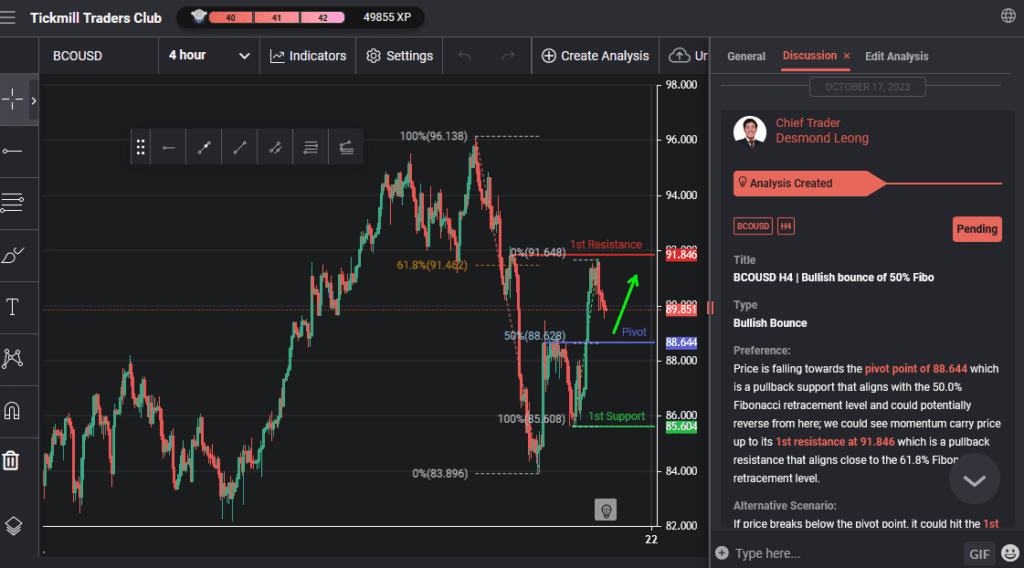Select the horizontal line drawing tool
The image size is (1024, 568).
click(12, 151)
